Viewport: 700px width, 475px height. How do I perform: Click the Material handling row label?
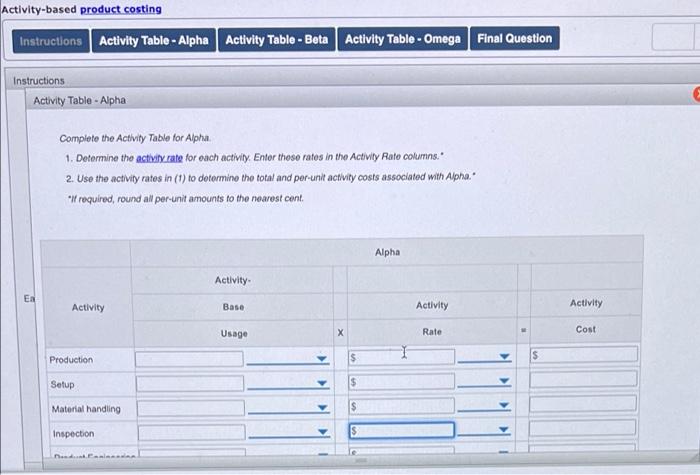click(x=86, y=409)
